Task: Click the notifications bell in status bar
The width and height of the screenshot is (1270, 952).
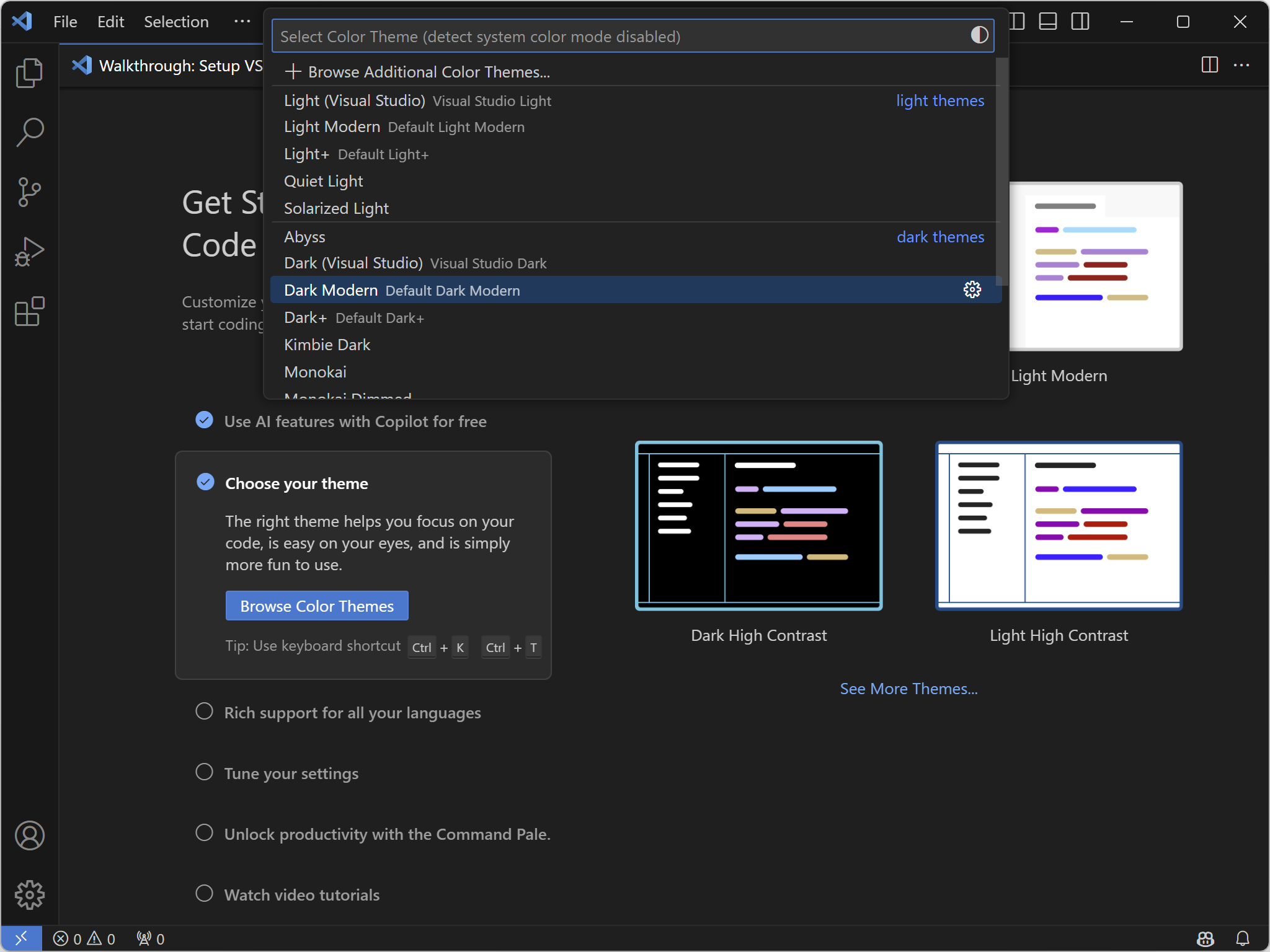Action: click(x=1243, y=938)
